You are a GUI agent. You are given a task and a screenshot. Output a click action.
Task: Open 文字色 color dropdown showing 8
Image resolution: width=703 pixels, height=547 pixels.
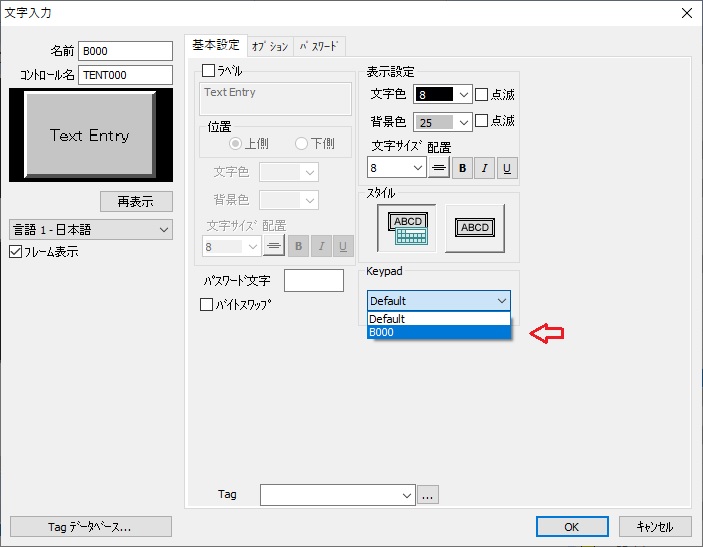(464, 95)
